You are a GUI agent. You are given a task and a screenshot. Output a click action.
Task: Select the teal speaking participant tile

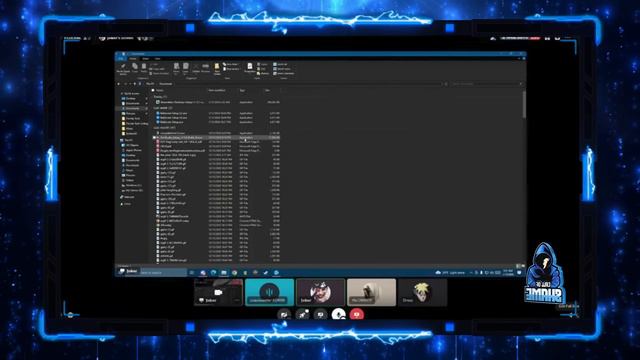(x=269, y=292)
